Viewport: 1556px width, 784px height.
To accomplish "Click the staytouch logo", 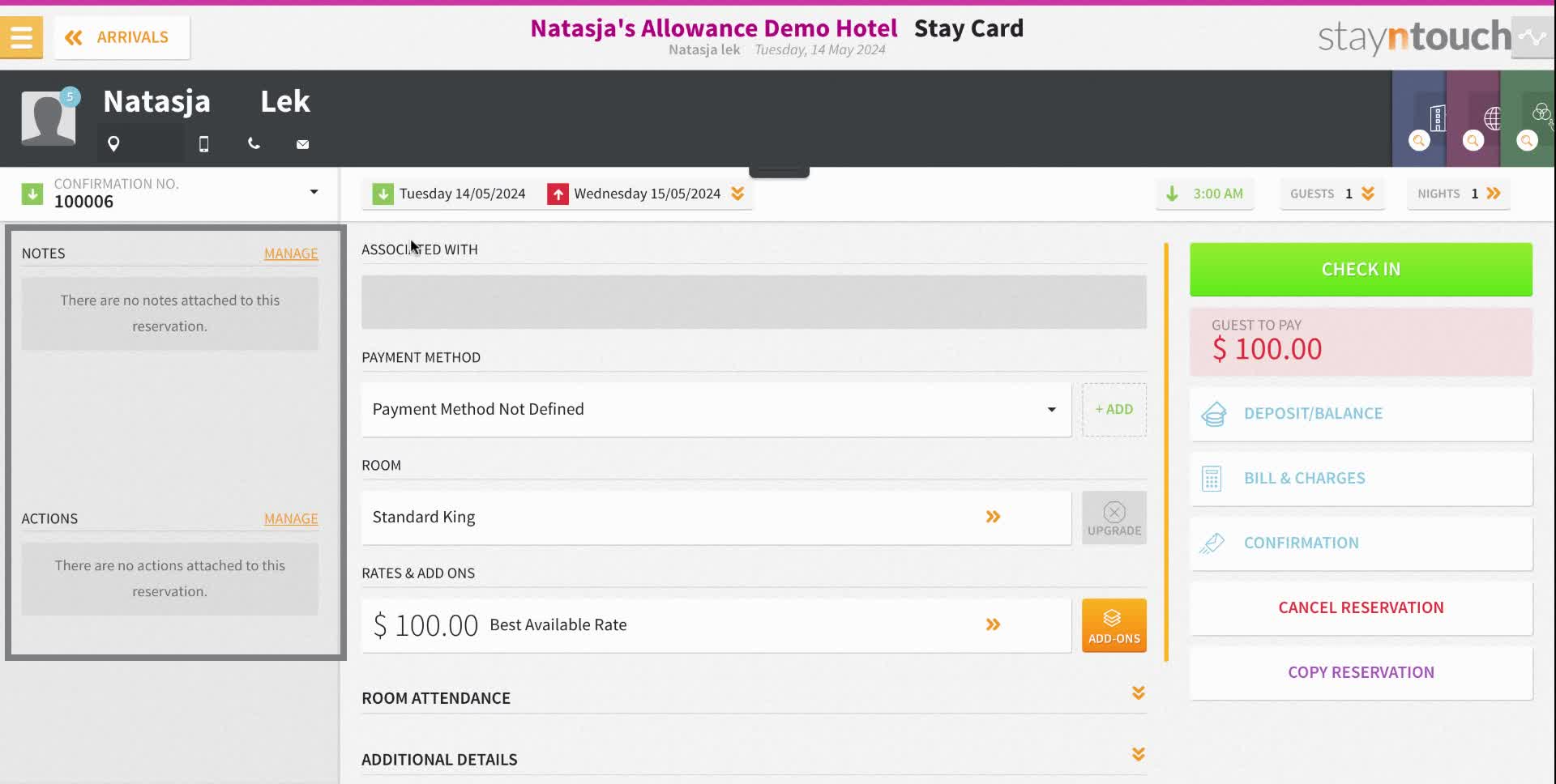I will [1414, 37].
